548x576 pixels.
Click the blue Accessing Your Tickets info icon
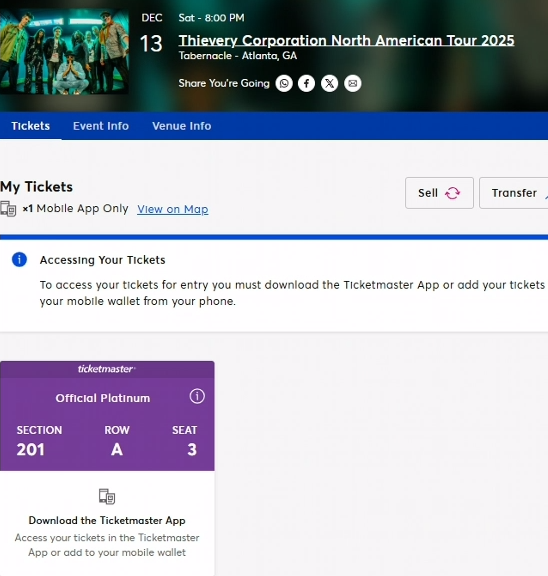tap(19, 259)
